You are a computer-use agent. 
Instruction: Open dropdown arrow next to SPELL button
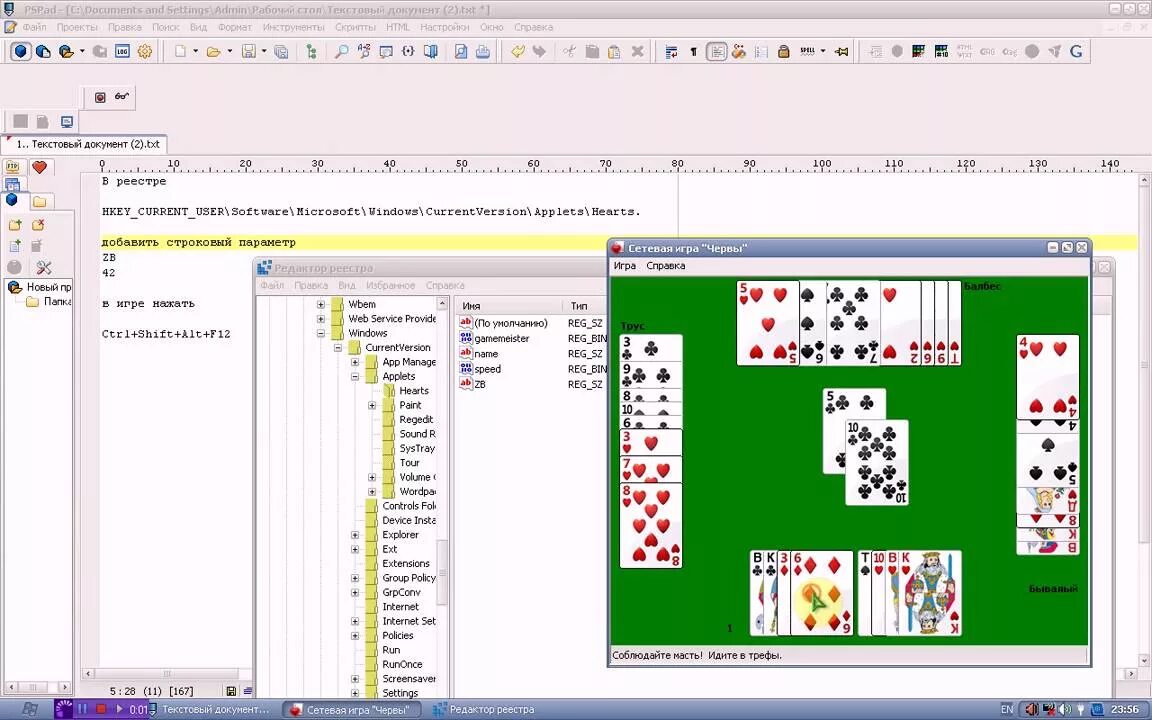point(823,51)
